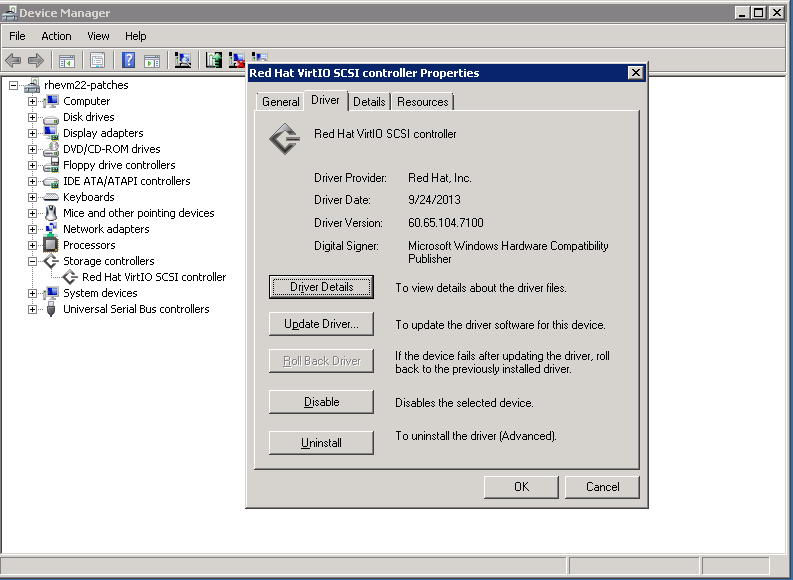Viewport: 793px width, 580px height.
Task: Expand the Computer node
Action: pos(32,101)
